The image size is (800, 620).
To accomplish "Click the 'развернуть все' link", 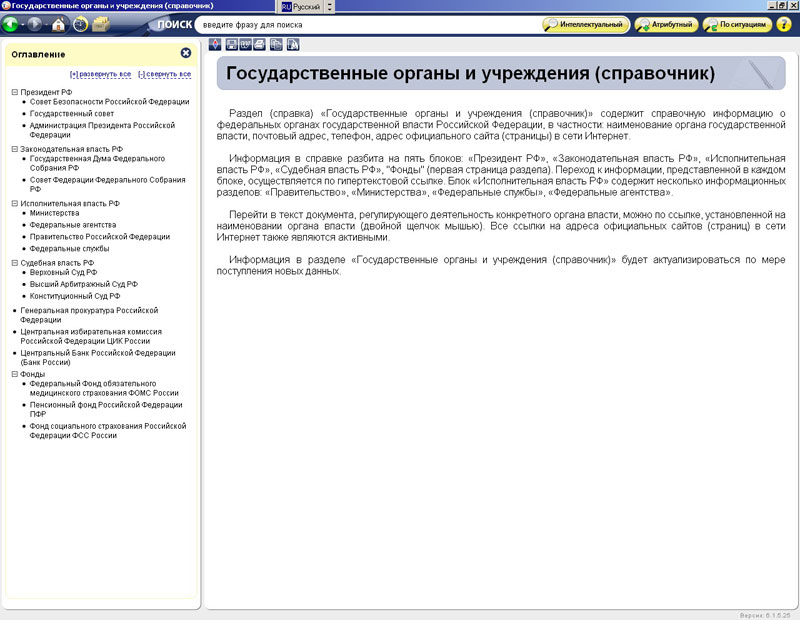I will [x=100, y=74].
